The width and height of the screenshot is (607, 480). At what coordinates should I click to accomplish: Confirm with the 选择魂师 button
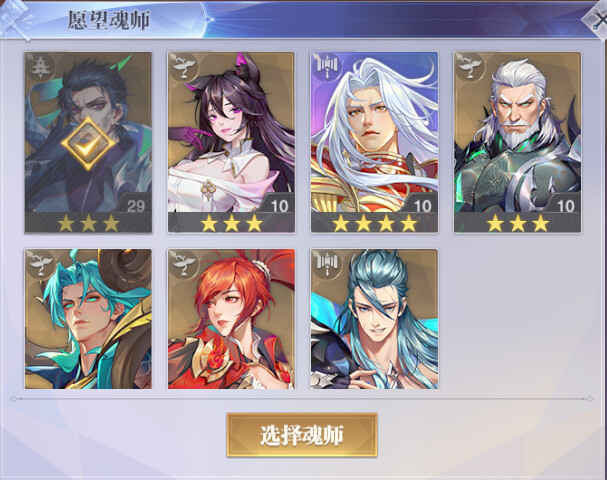point(302,435)
